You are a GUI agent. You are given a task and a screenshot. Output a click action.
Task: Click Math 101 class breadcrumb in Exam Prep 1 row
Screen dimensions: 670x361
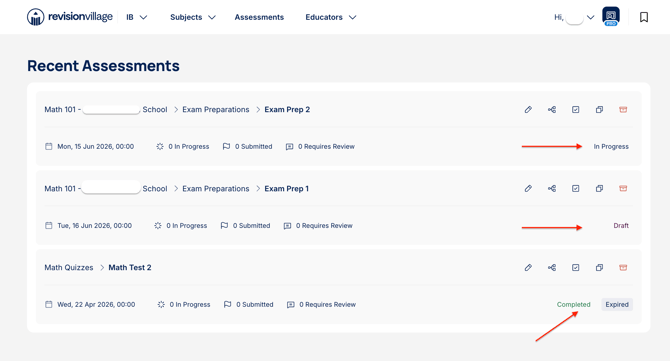pyautogui.click(x=106, y=188)
